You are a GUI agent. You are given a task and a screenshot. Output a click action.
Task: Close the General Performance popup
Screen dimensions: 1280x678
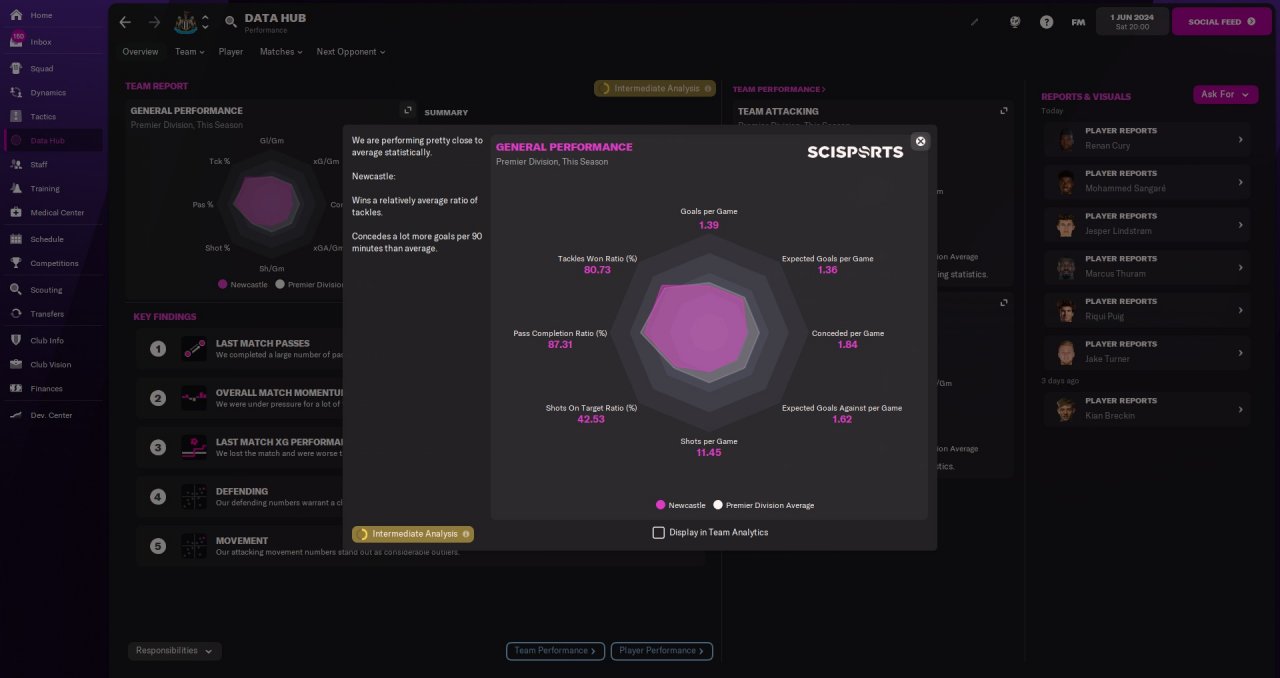(921, 141)
